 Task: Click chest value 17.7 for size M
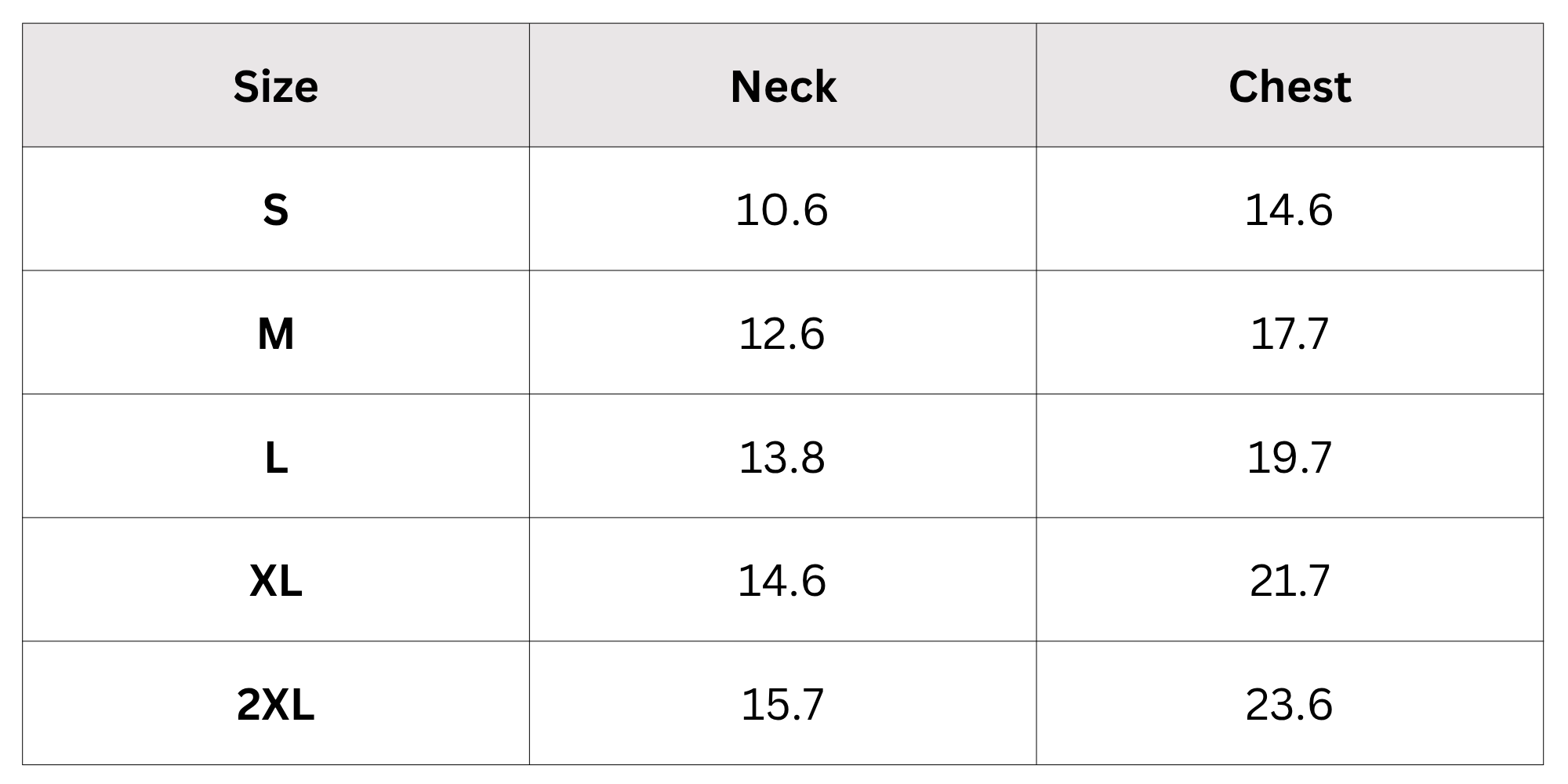coord(1289,334)
